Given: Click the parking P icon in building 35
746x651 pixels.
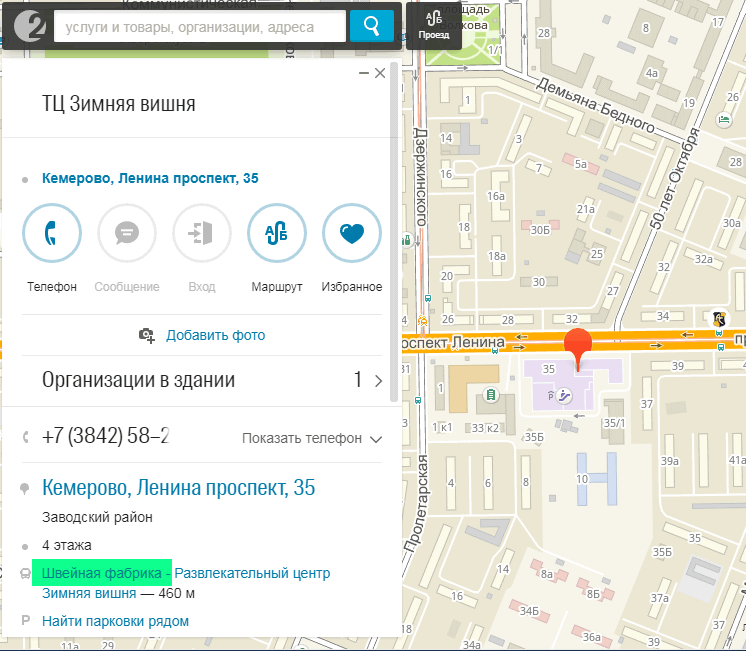Looking at the screenshot, I should click(550, 395).
